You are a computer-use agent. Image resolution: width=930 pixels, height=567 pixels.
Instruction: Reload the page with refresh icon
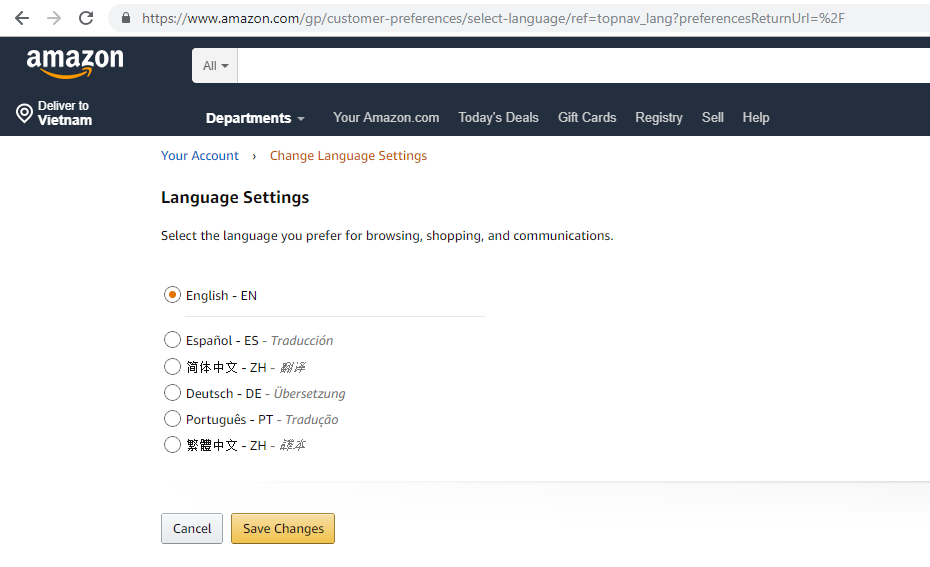click(x=86, y=18)
